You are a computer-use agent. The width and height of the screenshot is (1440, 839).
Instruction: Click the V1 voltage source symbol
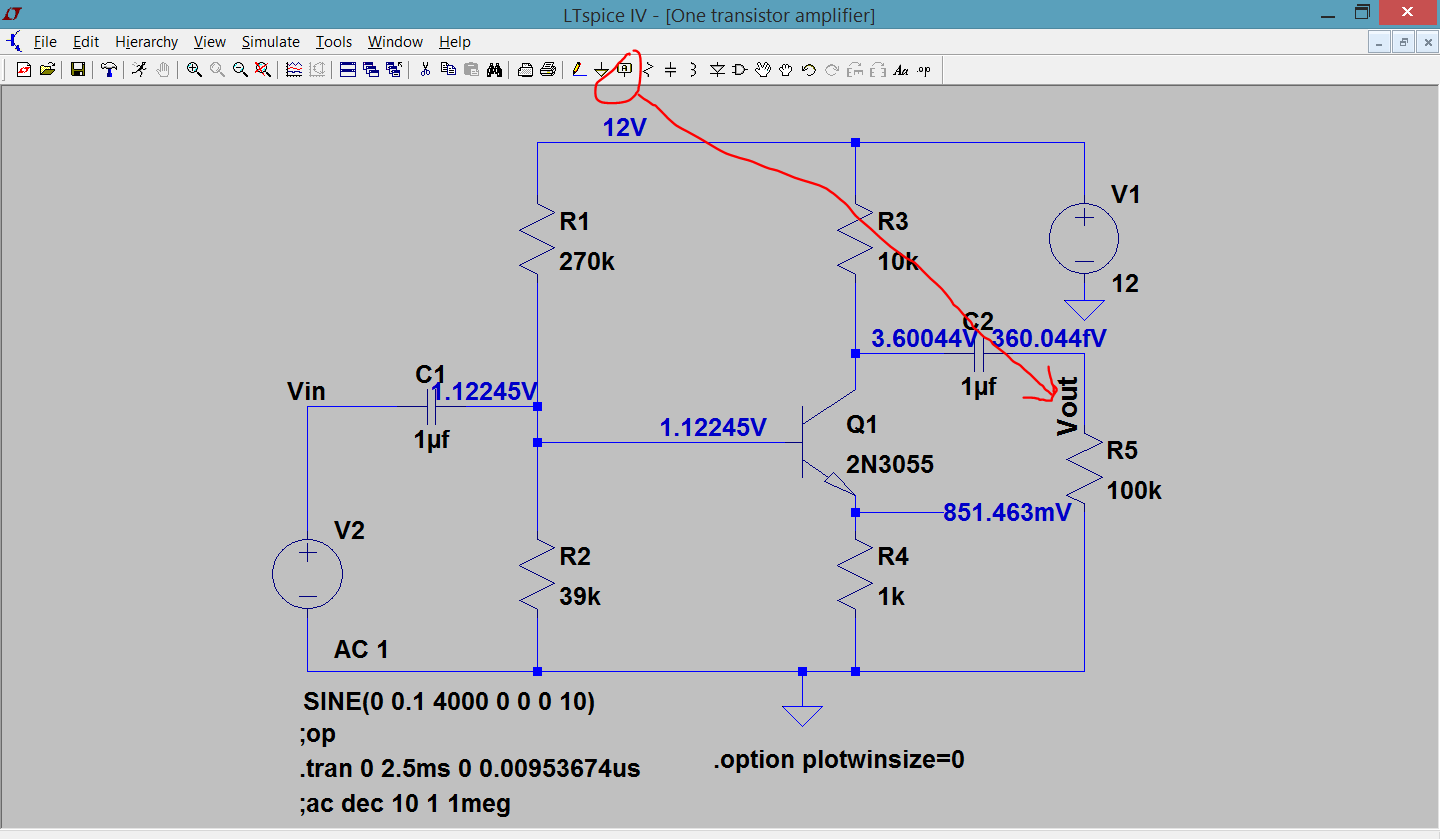1084,239
